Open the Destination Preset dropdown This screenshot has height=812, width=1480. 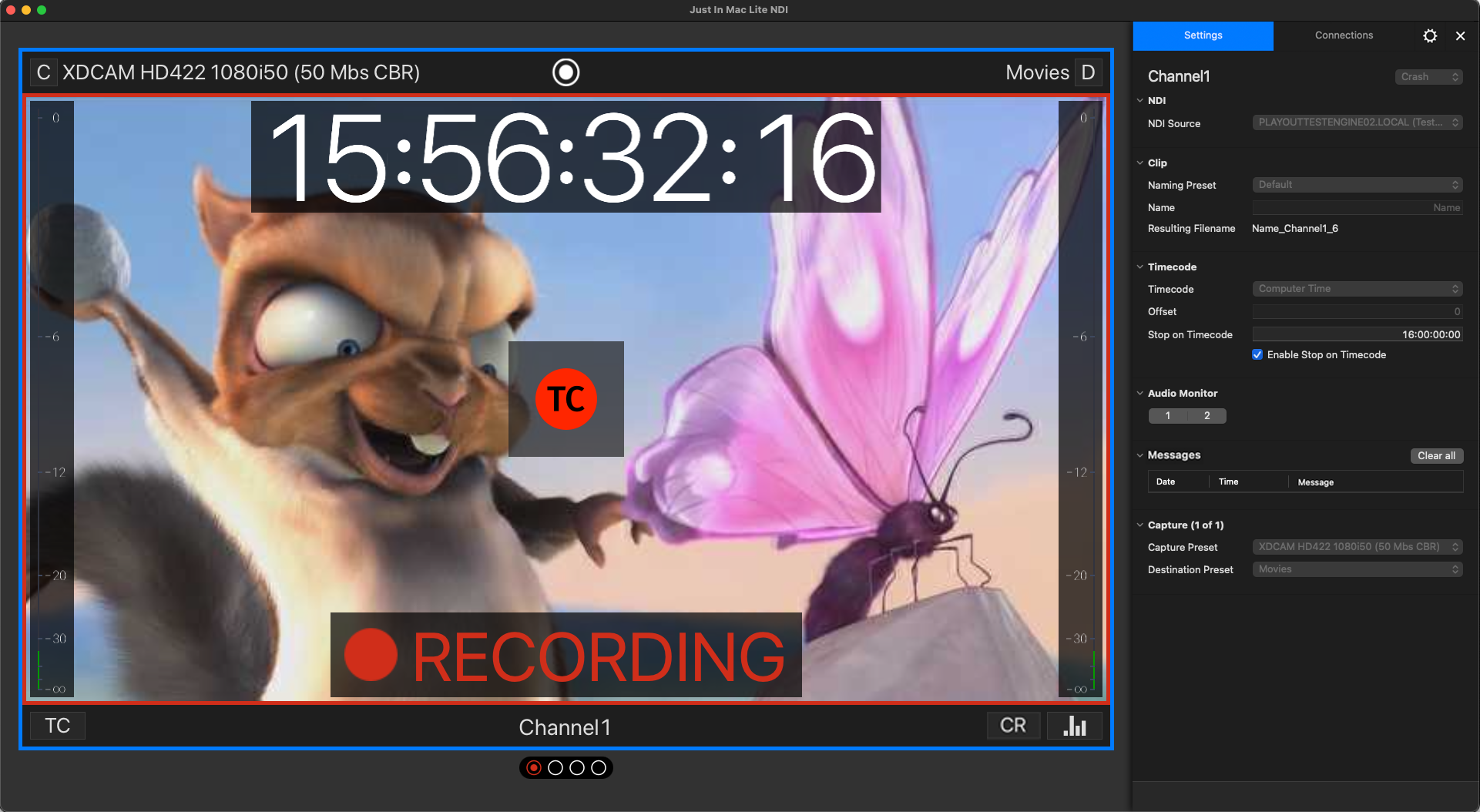tap(1358, 569)
